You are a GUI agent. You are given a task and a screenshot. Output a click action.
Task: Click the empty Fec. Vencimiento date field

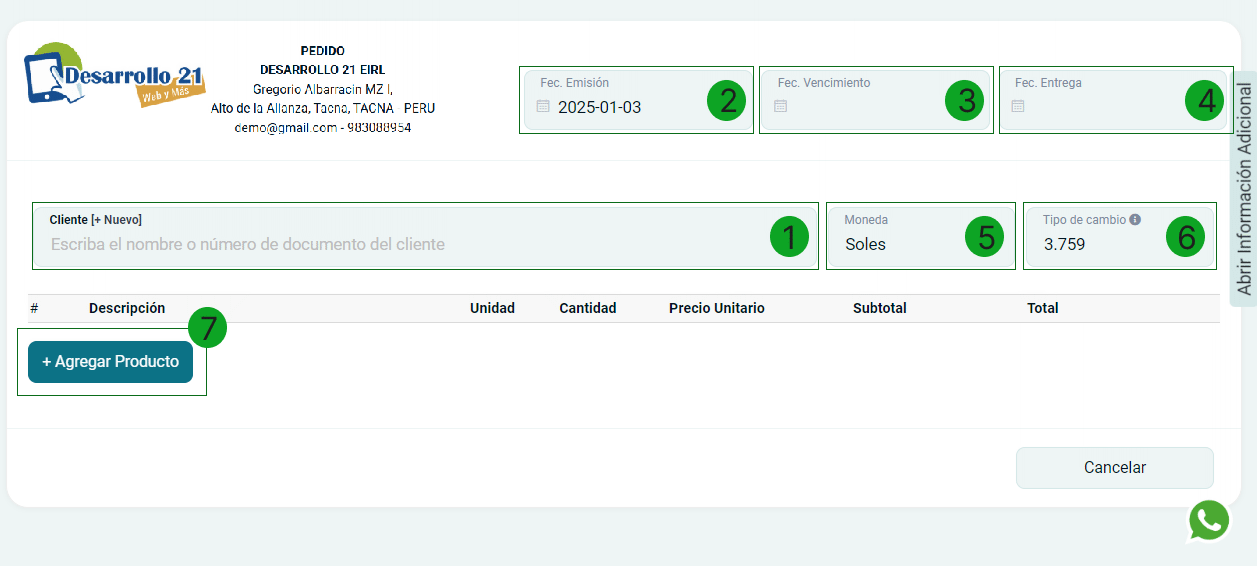point(860,106)
